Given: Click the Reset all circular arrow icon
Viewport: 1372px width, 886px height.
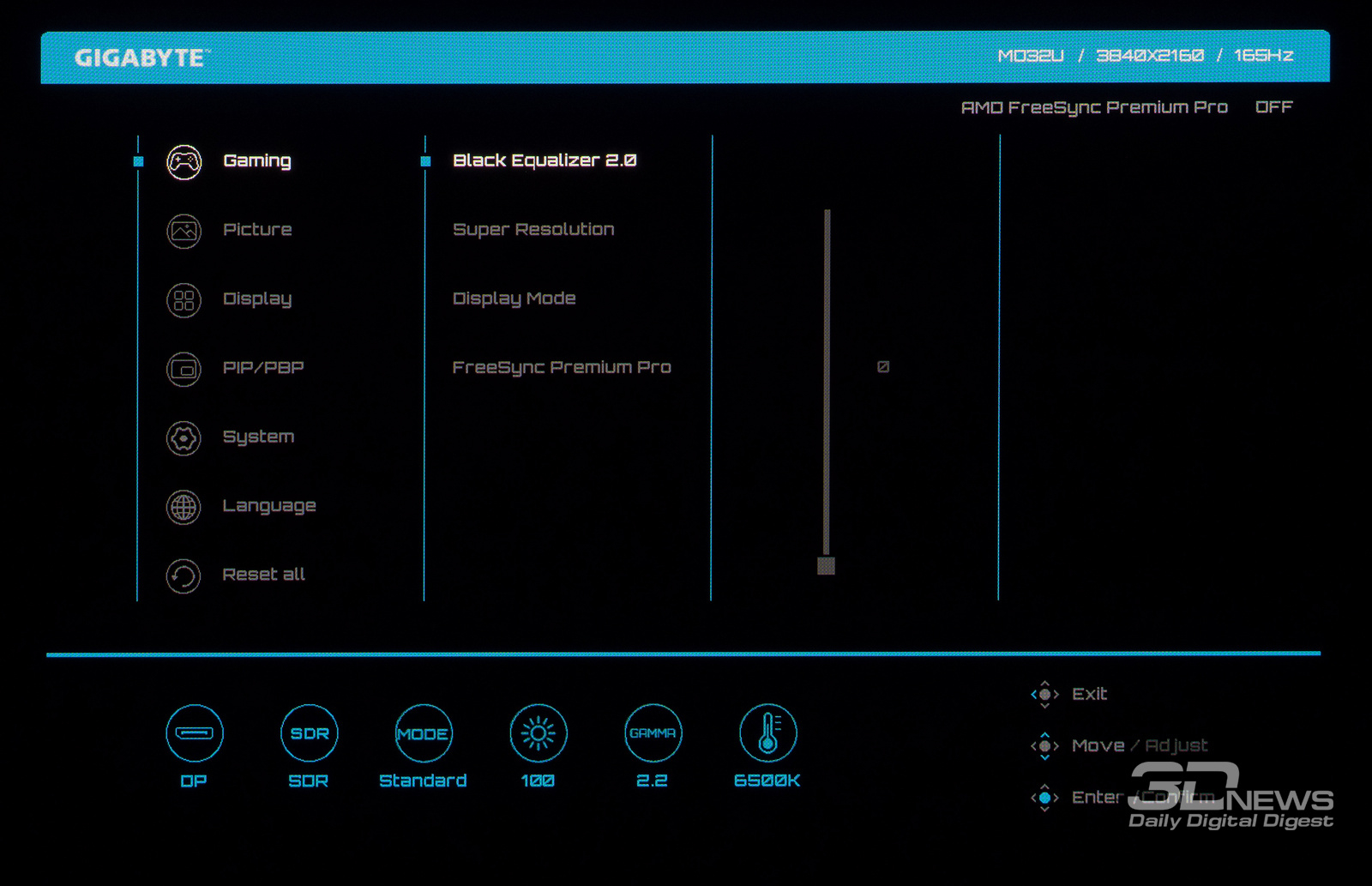Looking at the screenshot, I should pos(184,576).
